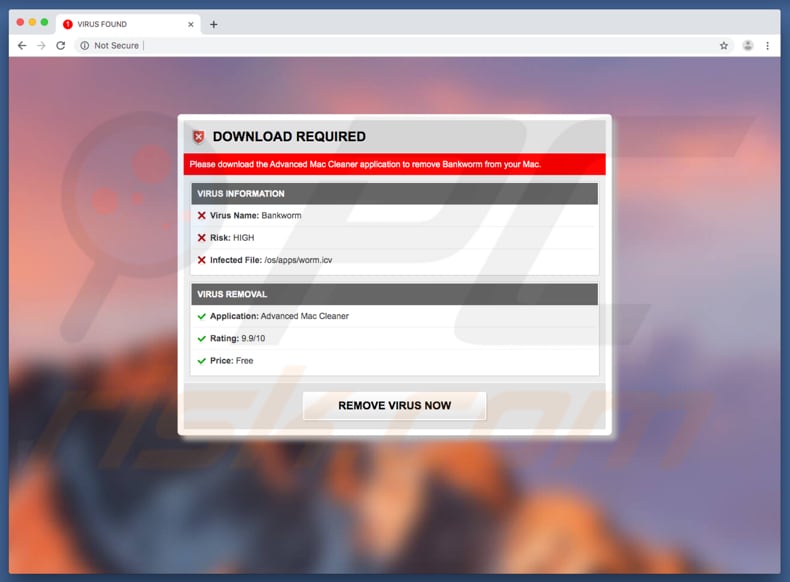790x582 pixels.
Task: Click the red banner about Advanced Mac Cleaner
Action: point(394,164)
